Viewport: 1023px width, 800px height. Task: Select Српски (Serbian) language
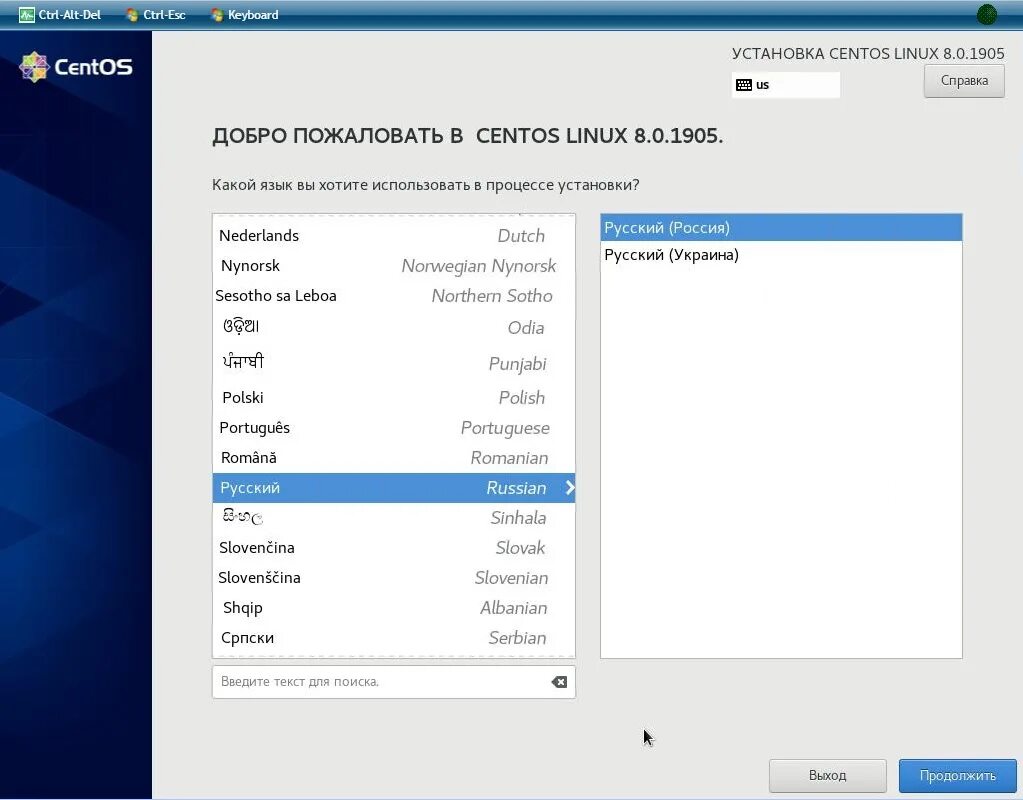point(393,638)
